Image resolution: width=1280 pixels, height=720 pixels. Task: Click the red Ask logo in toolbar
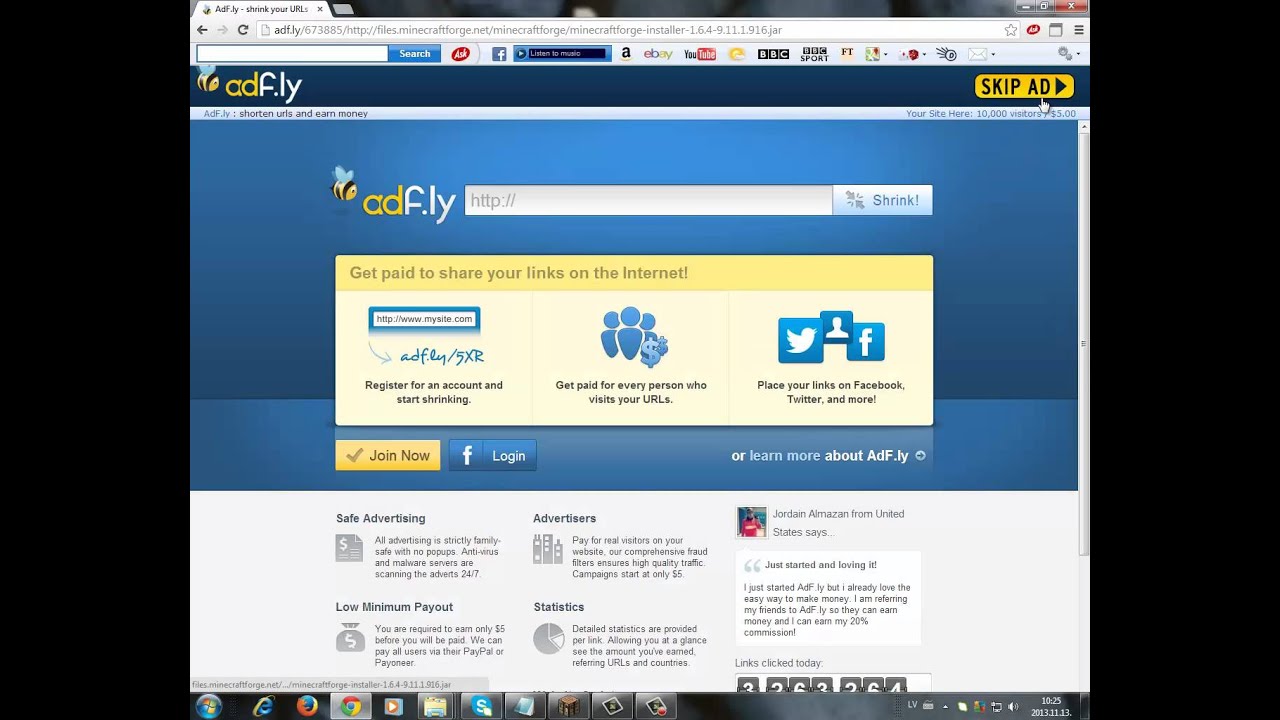click(461, 54)
